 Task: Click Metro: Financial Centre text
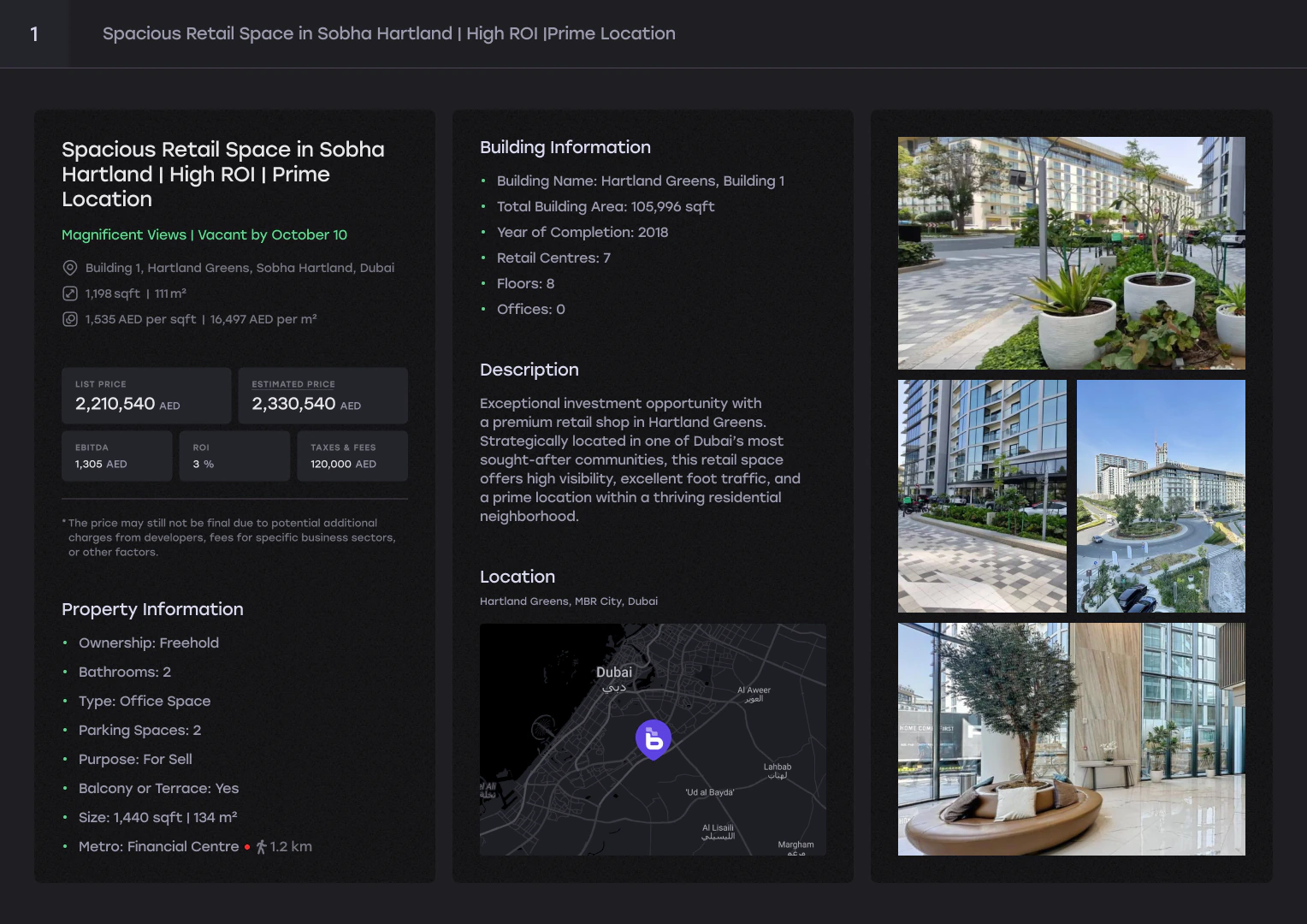pos(159,846)
